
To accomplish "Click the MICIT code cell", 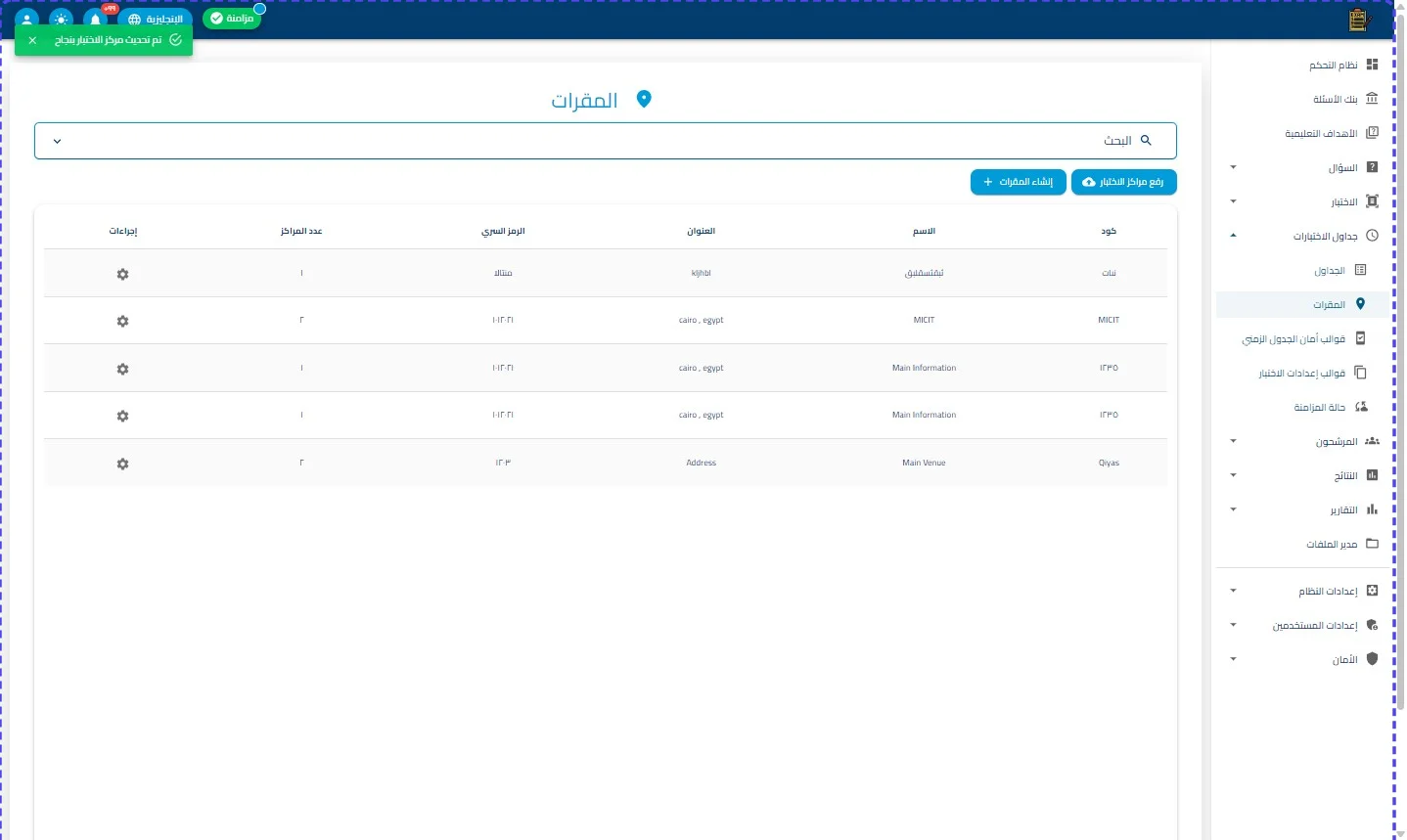I will (x=1109, y=320).
